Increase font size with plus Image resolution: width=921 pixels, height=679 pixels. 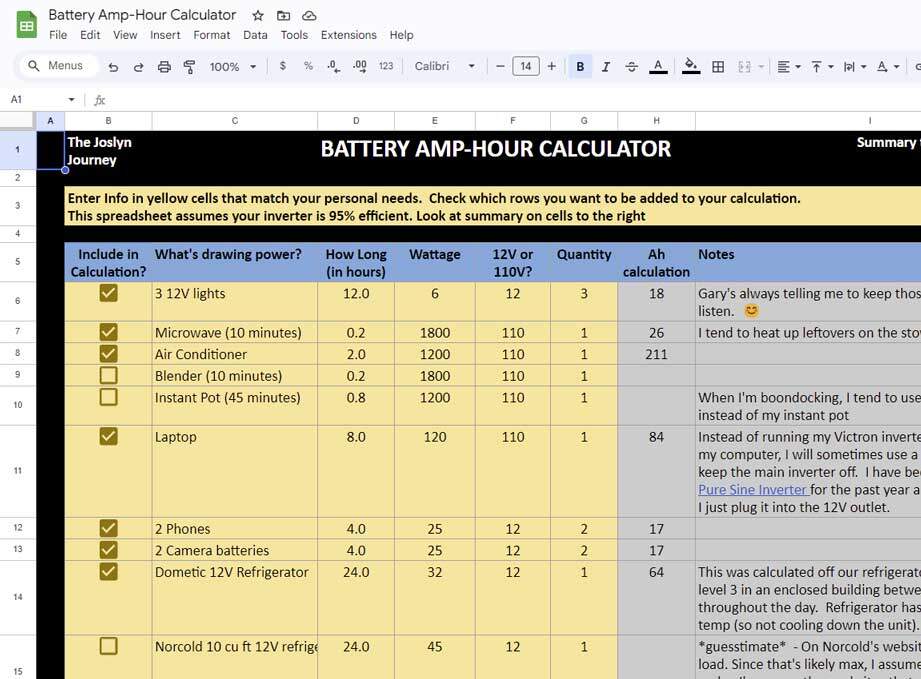point(552,66)
